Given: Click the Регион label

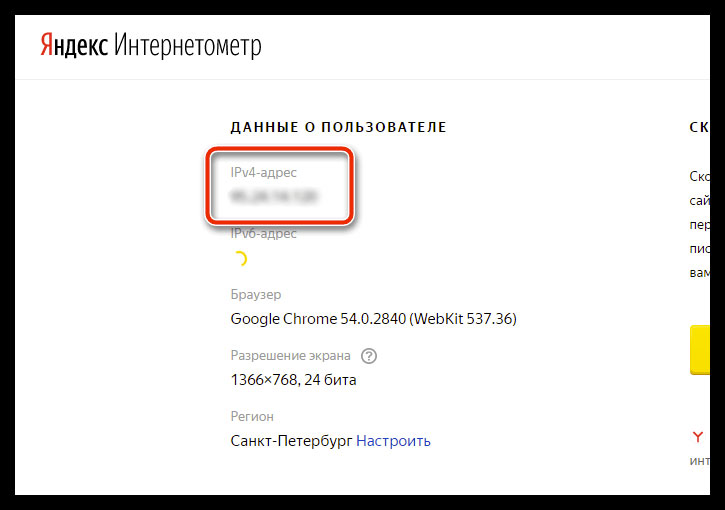Looking at the screenshot, I should (x=252, y=417).
